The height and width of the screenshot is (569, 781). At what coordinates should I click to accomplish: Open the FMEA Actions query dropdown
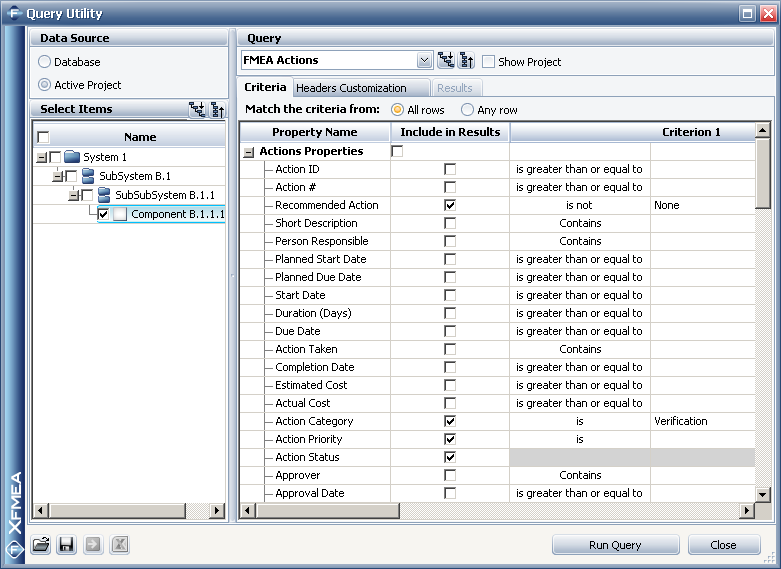[425, 61]
